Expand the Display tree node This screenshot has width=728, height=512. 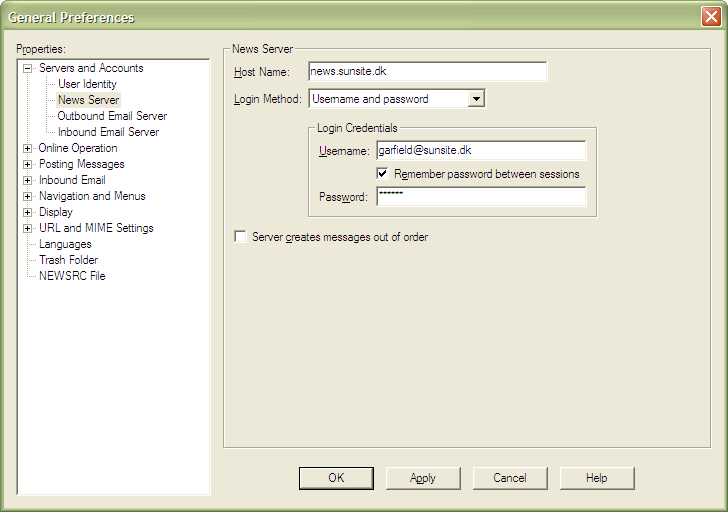28,212
